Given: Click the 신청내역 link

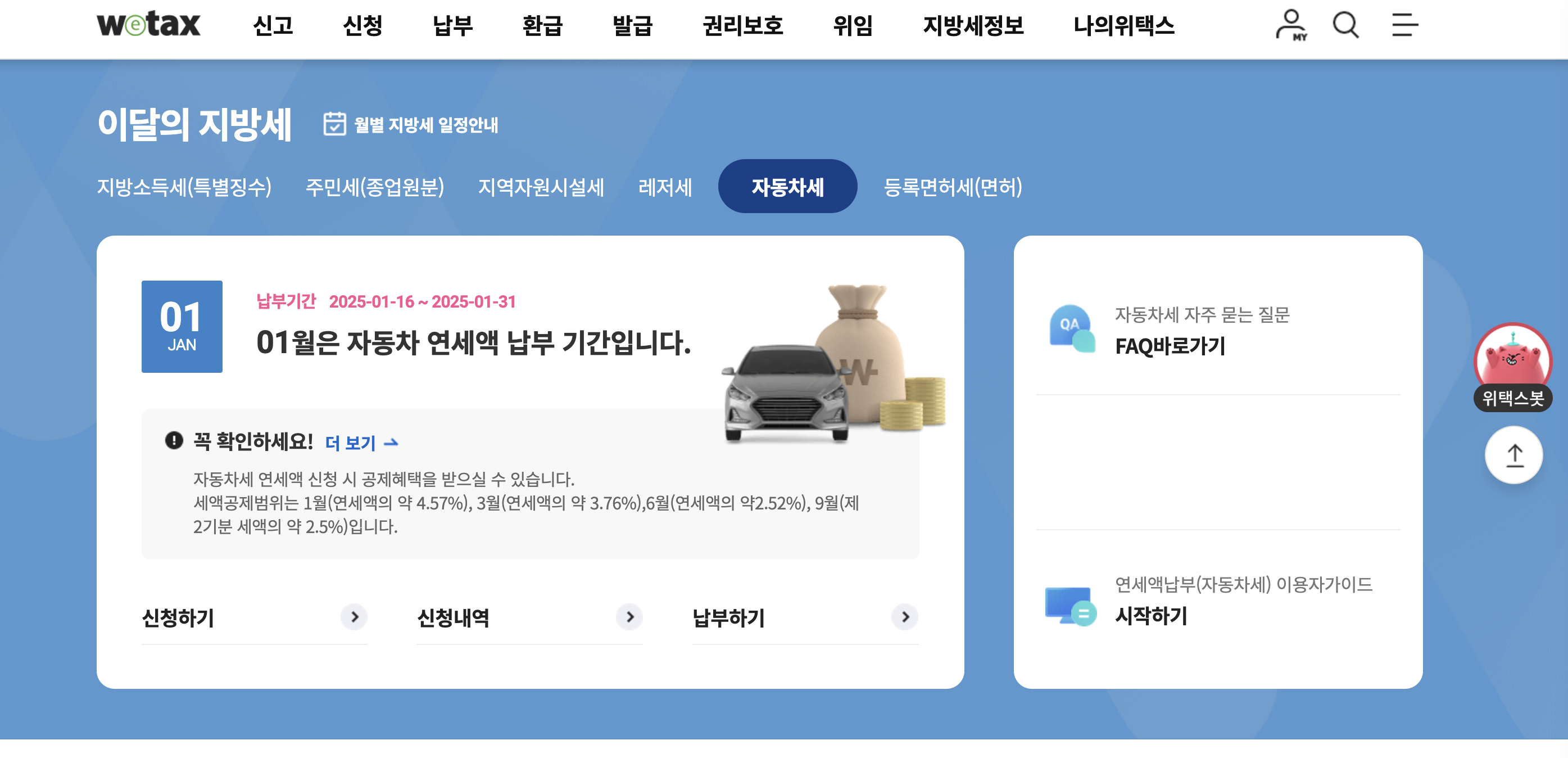Looking at the screenshot, I should tap(453, 618).
